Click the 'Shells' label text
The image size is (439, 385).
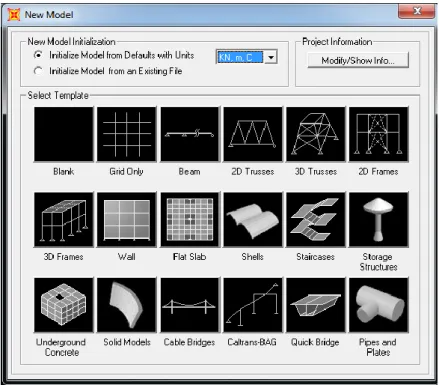click(x=252, y=257)
